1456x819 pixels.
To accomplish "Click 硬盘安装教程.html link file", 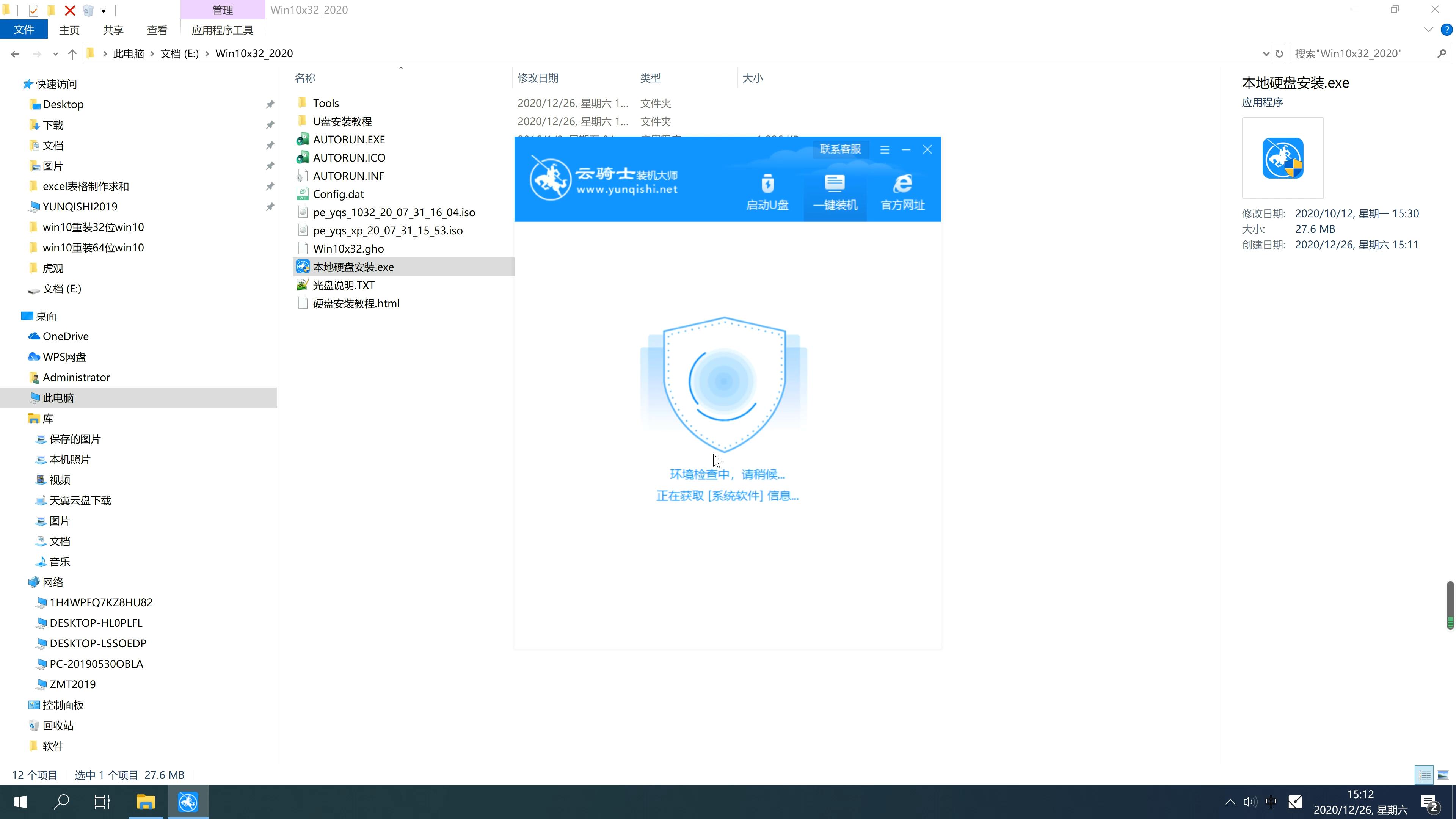I will (x=356, y=303).
